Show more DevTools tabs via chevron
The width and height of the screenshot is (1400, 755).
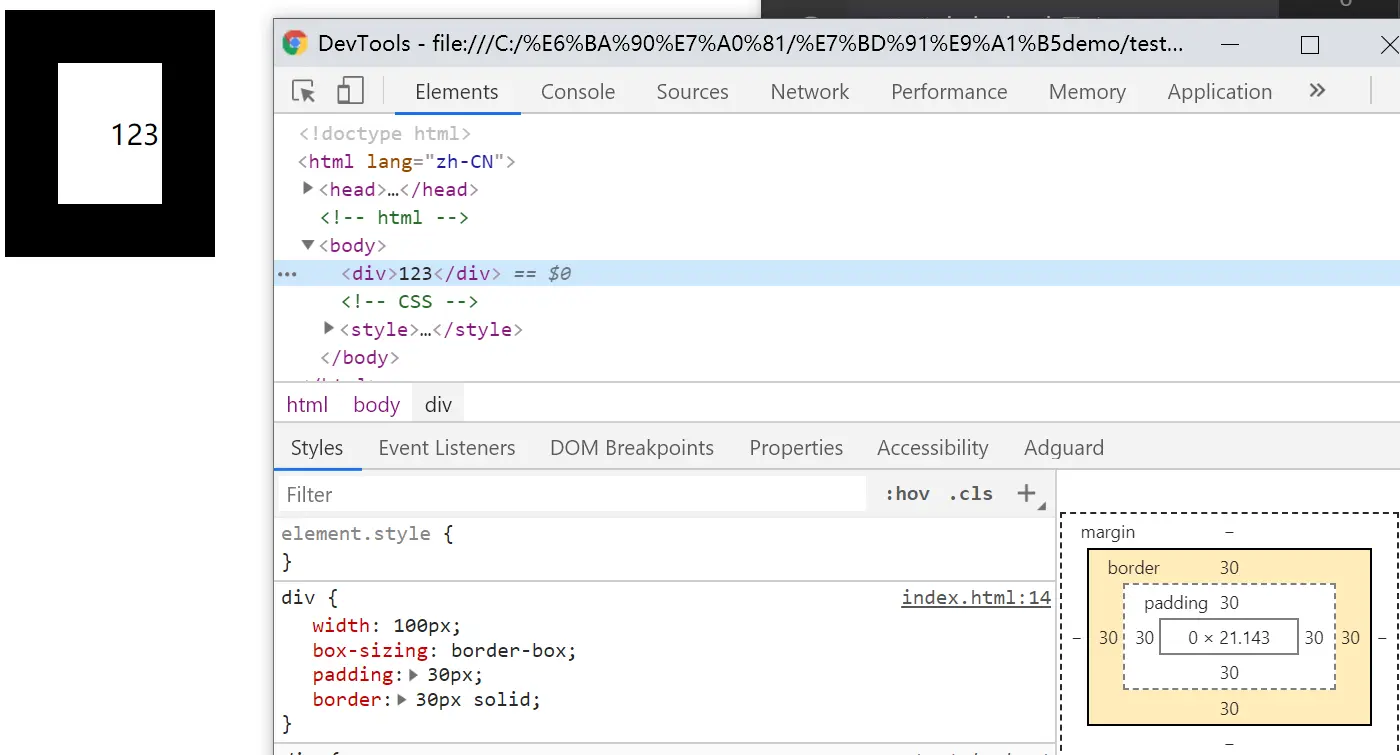[1317, 91]
